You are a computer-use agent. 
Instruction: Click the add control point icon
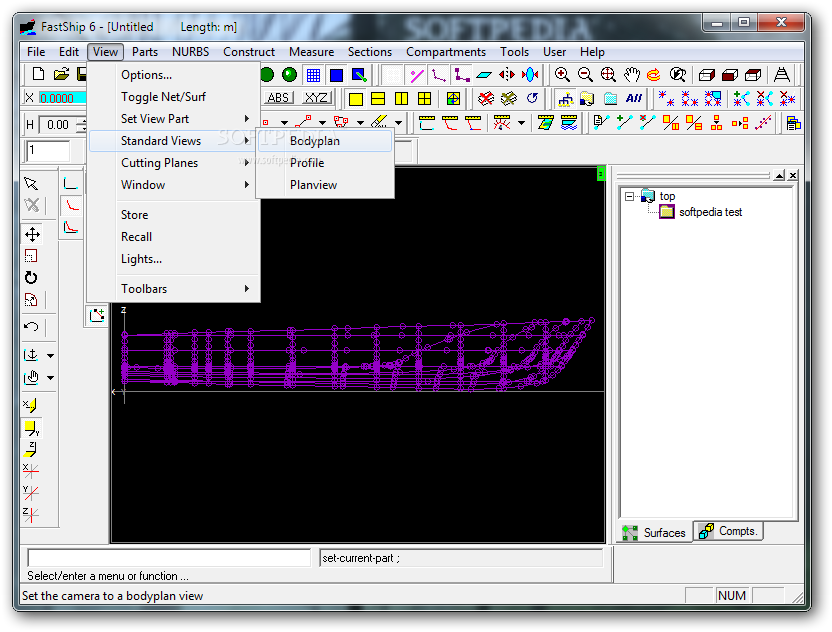97,315
